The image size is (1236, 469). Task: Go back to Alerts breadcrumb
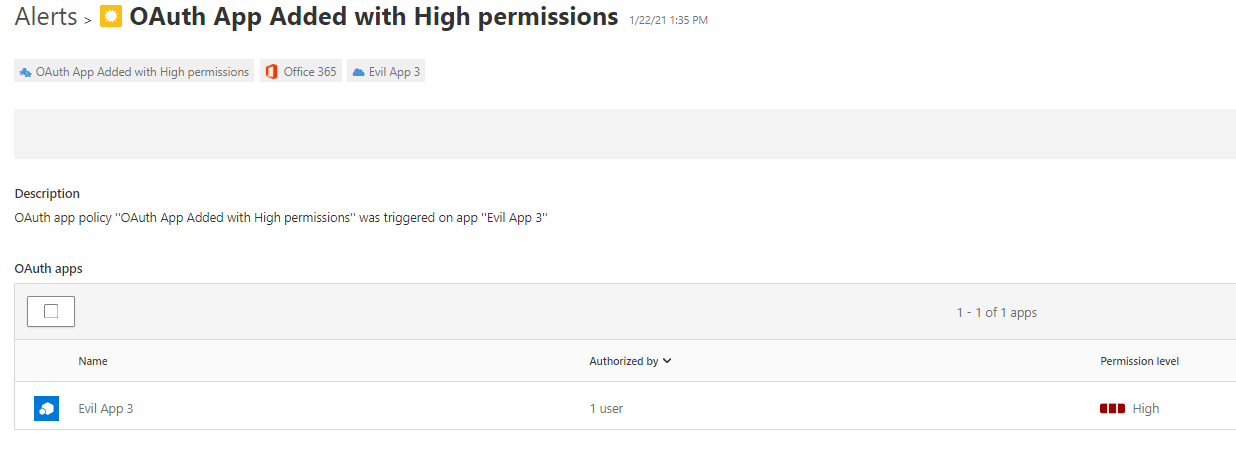(x=46, y=17)
